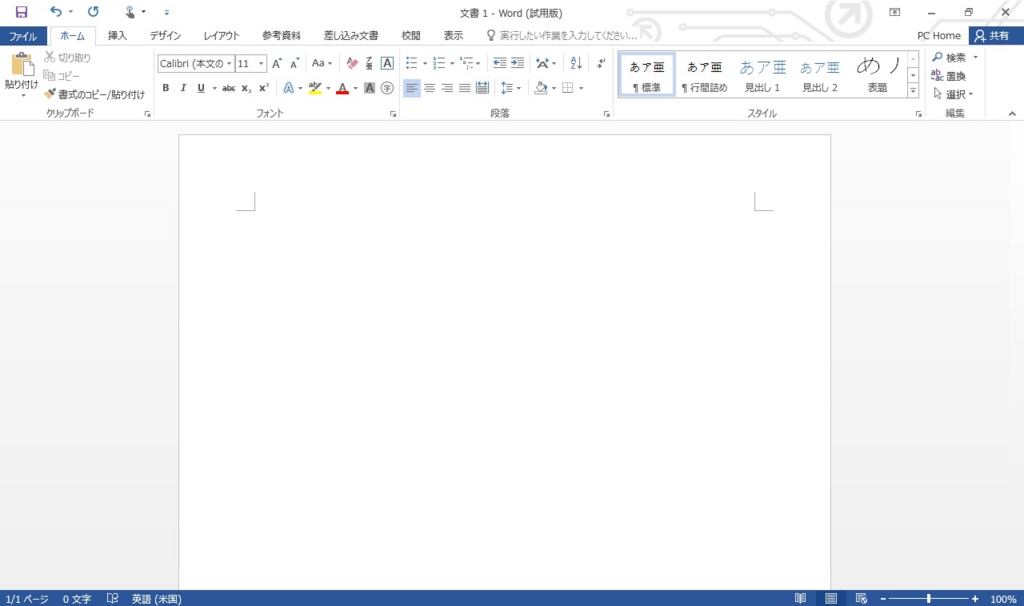Open the Font dialog launcher
This screenshot has width=1024, height=606.
pyautogui.click(x=393, y=114)
